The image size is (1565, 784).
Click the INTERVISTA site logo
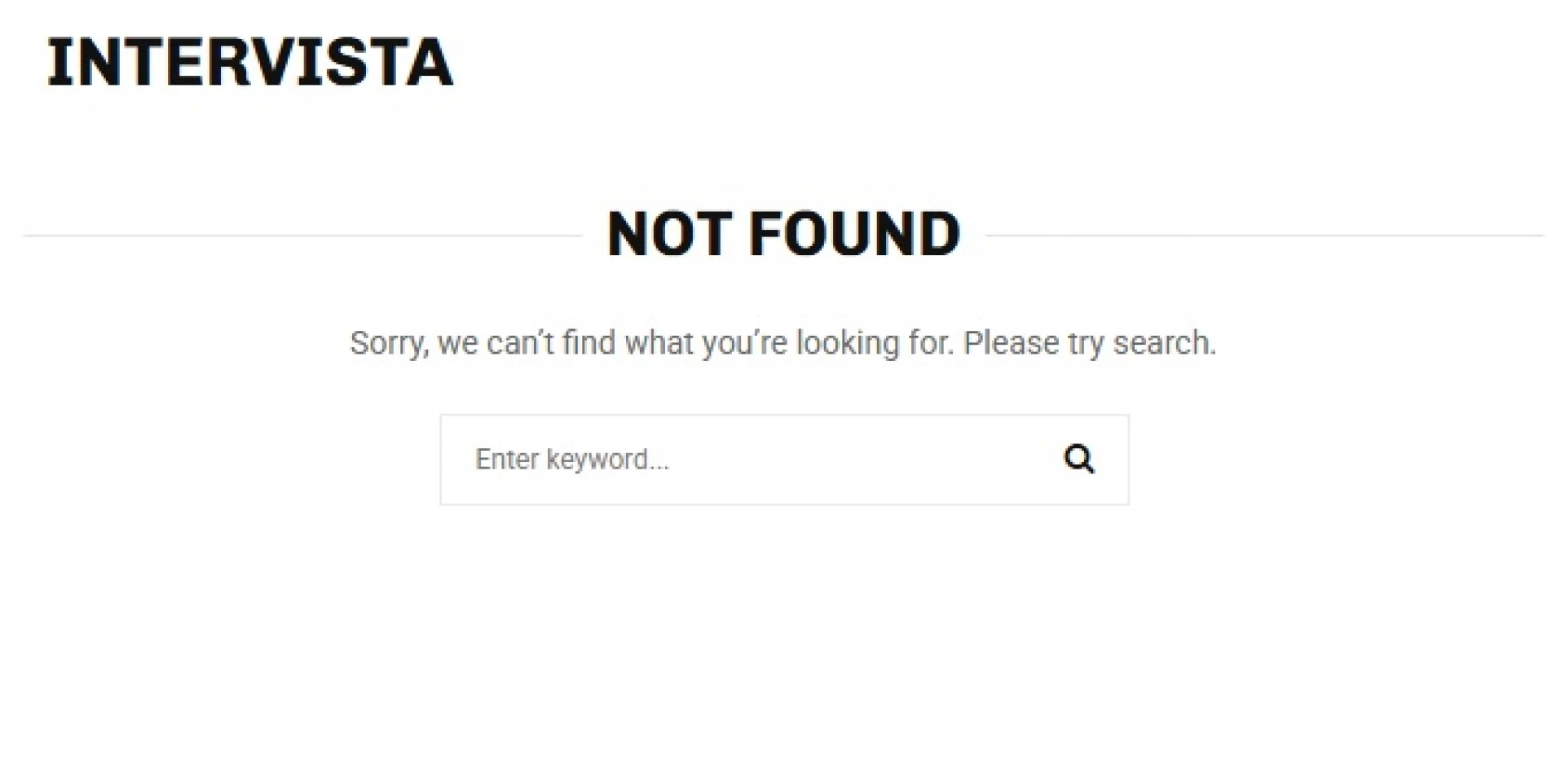click(x=250, y=62)
